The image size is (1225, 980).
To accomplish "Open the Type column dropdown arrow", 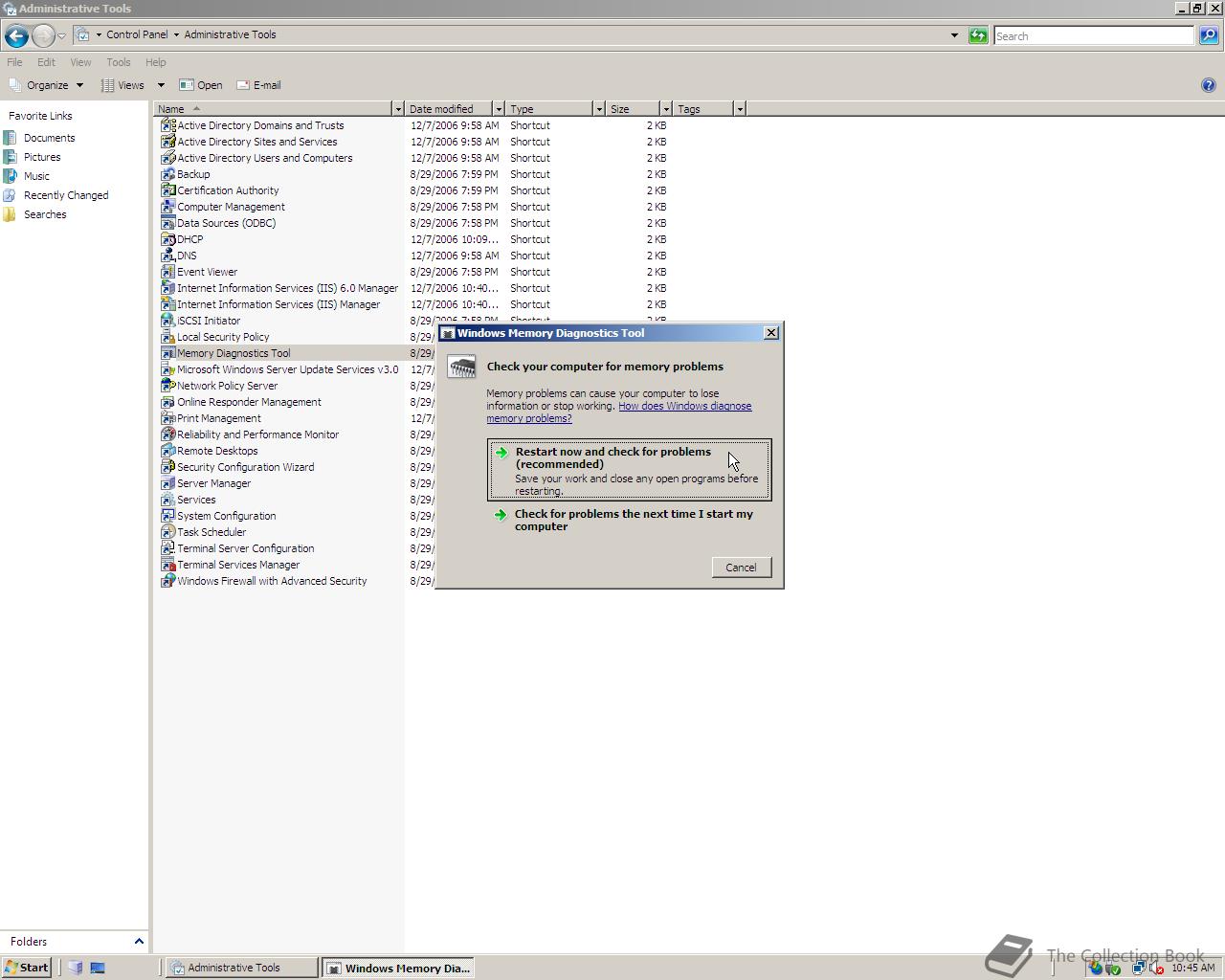I will tap(599, 109).
